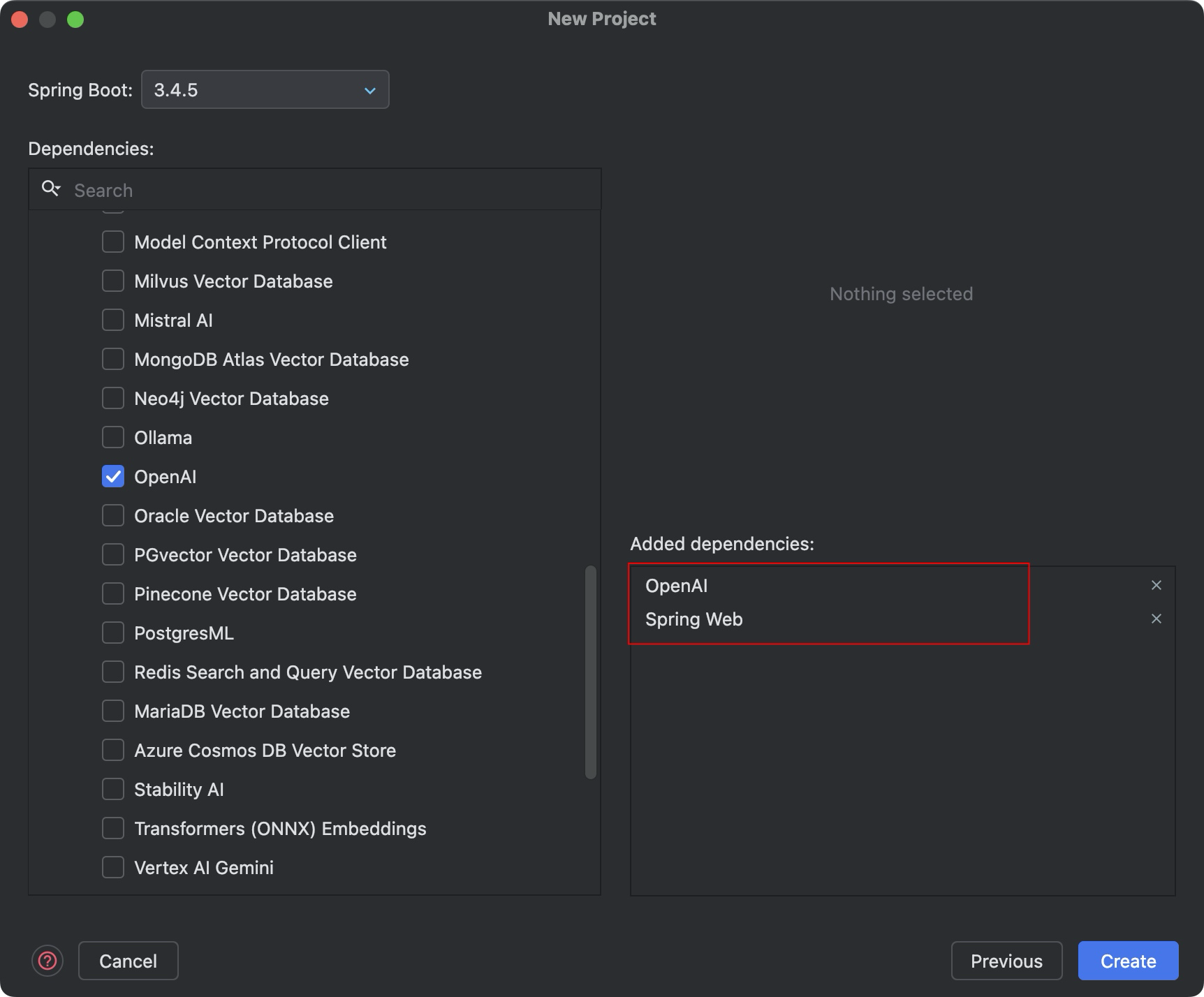This screenshot has height=997, width=1204.
Task: Enable the Stability AI dependency
Action: 112,789
